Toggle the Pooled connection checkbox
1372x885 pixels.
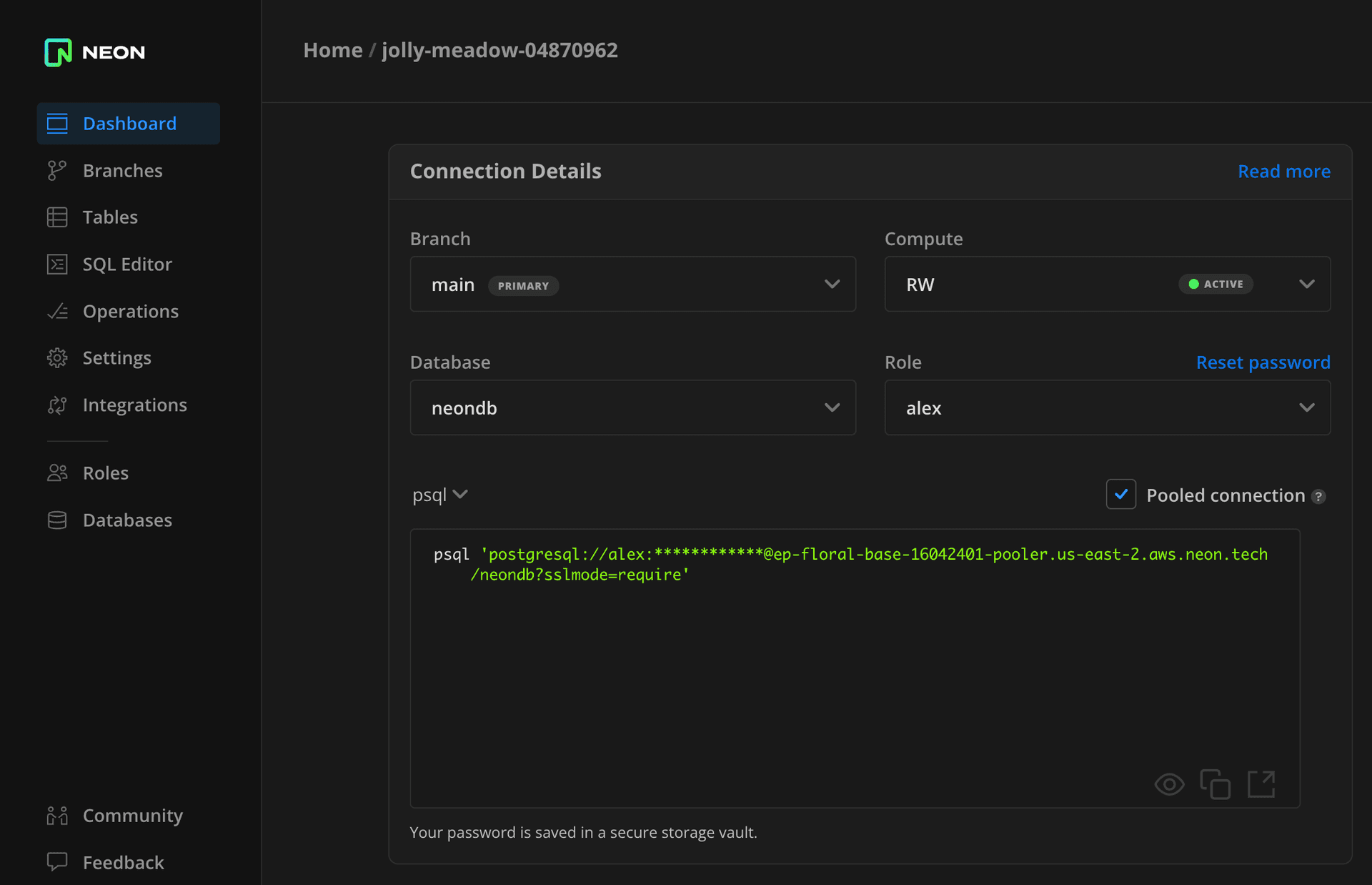click(1123, 493)
